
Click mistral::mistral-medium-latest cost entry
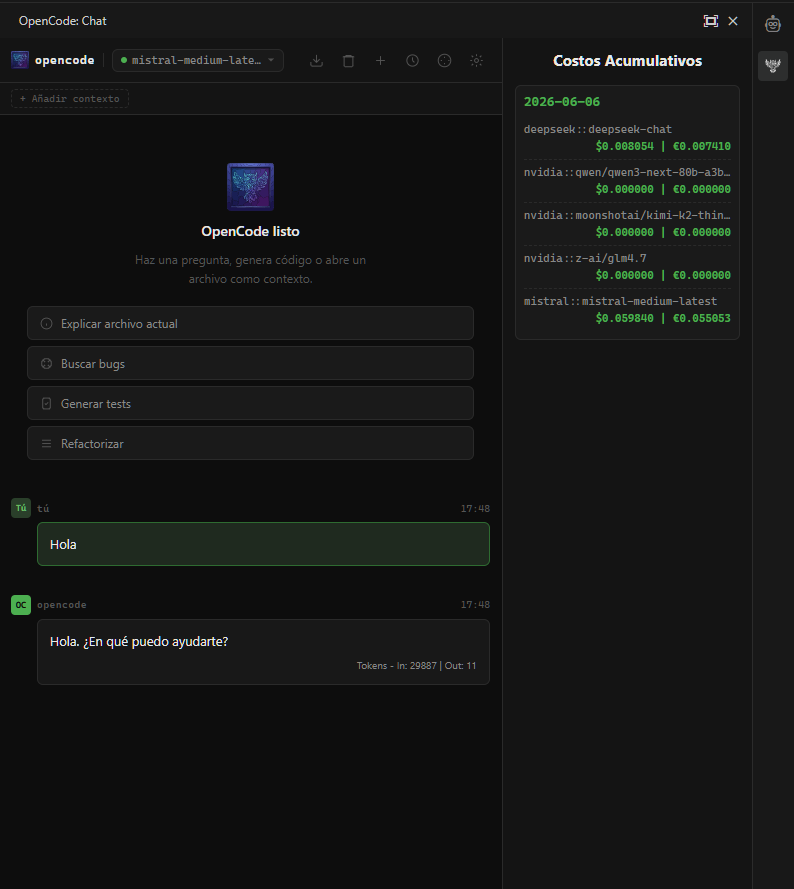tap(627, 310)
